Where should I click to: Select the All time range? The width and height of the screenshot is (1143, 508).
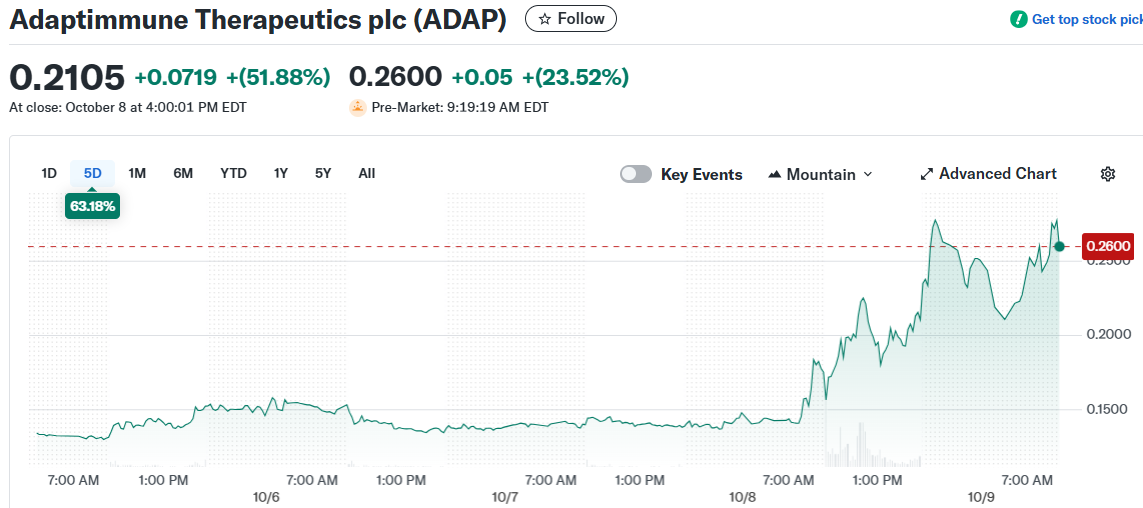click(x=367, y=173)
